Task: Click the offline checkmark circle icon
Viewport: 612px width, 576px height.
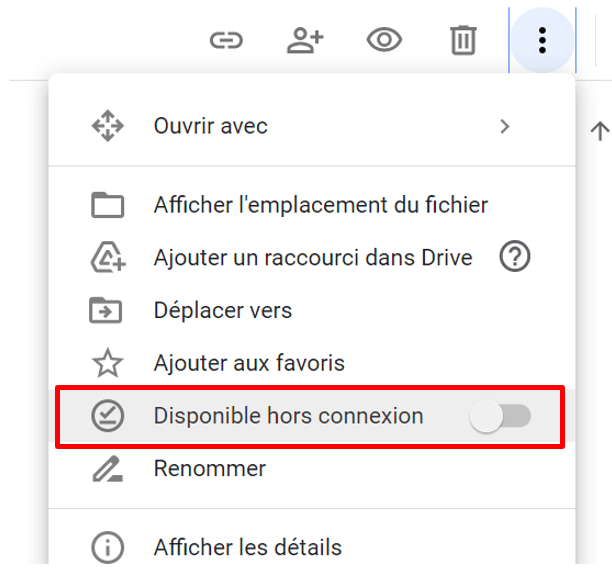Action: [x=107, y=416]
